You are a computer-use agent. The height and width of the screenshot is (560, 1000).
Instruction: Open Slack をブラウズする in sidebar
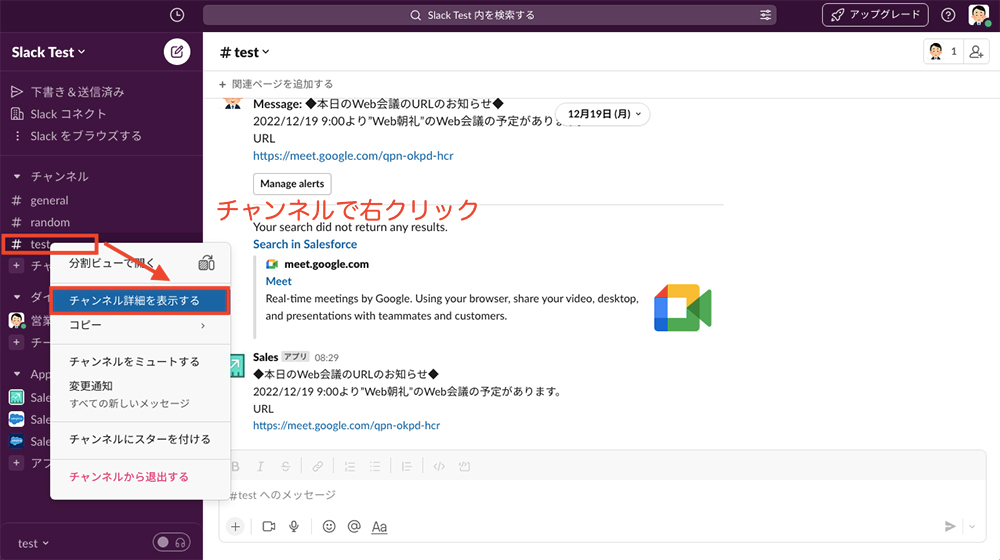(x=86, y=136)
